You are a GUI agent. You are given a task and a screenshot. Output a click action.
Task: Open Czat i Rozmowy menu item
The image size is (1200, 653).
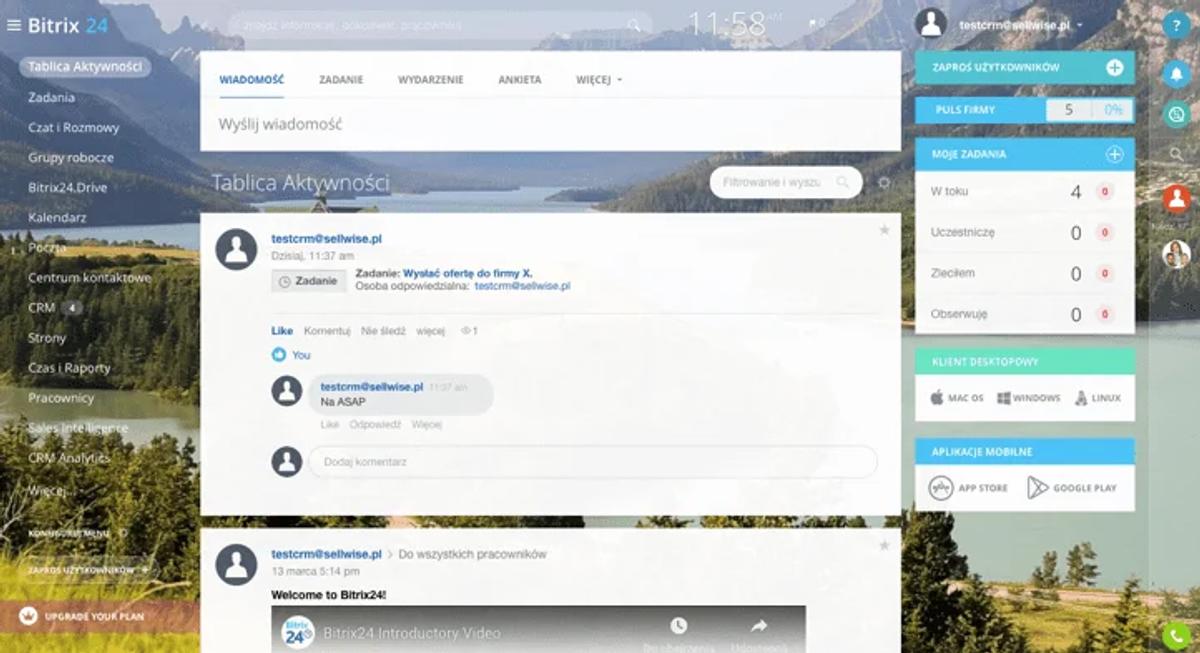pyautogui.click(x=73, y=127)
